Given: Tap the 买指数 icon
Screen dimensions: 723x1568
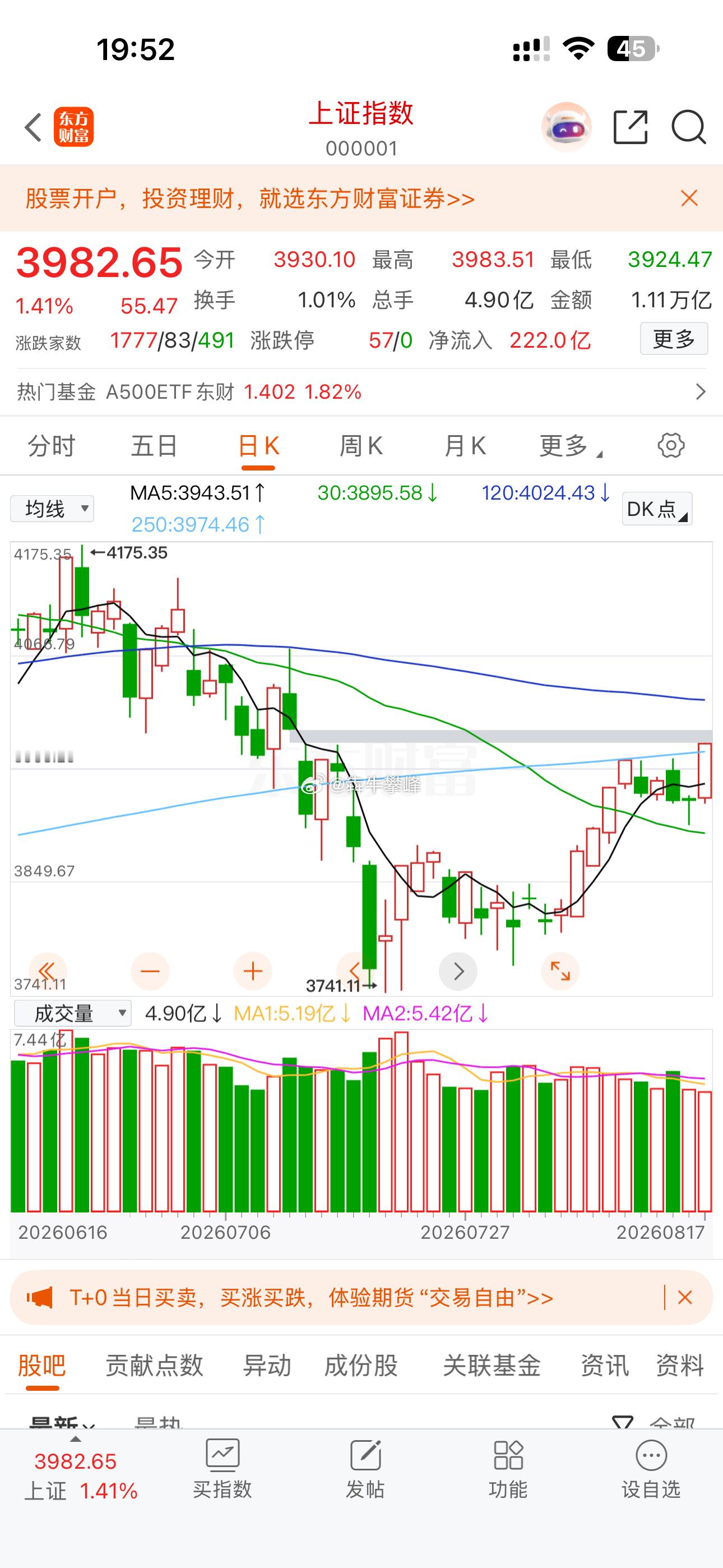Looking at the screenshot, I should pos(222,1469).
